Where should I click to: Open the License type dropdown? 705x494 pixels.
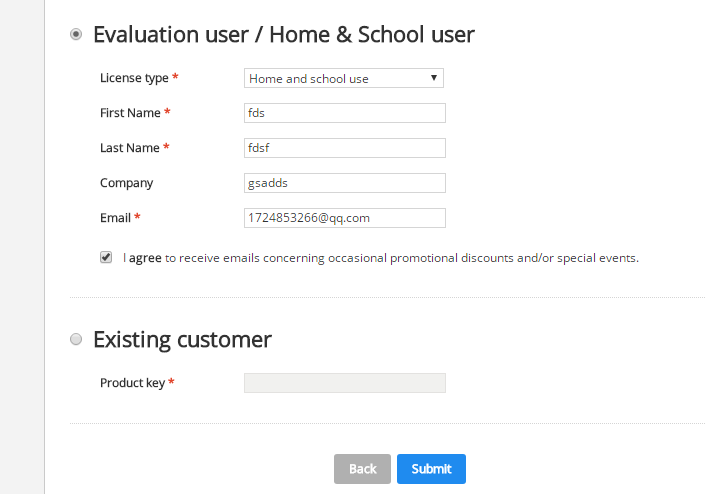pos(344,78)
